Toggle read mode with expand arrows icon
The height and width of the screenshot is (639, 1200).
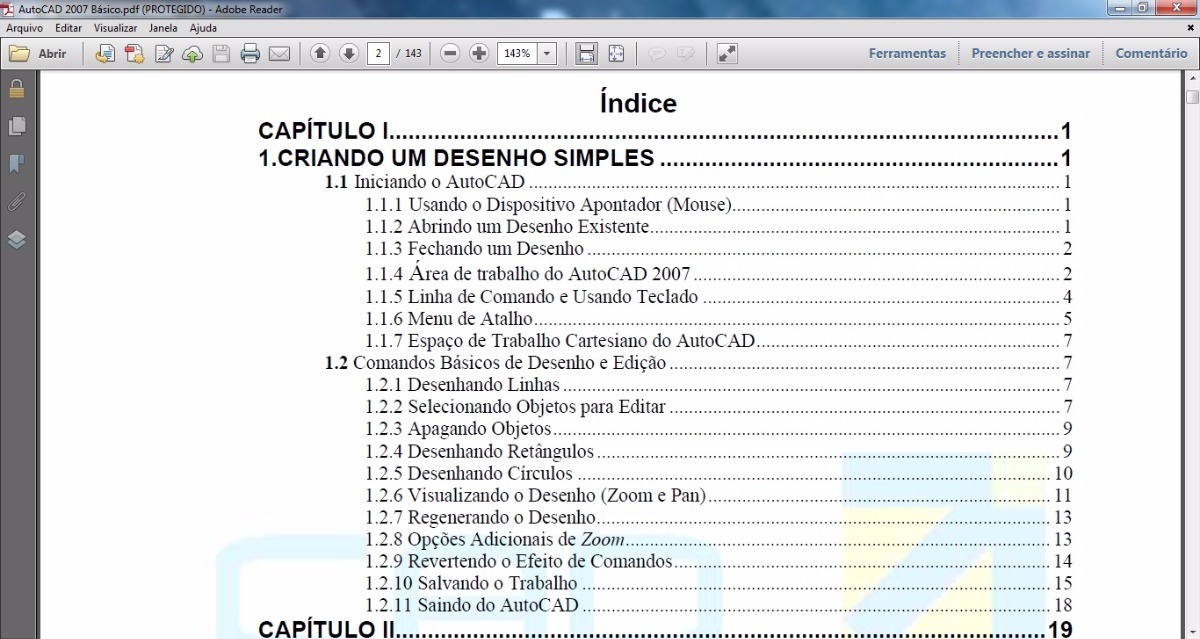click(727, 53)
